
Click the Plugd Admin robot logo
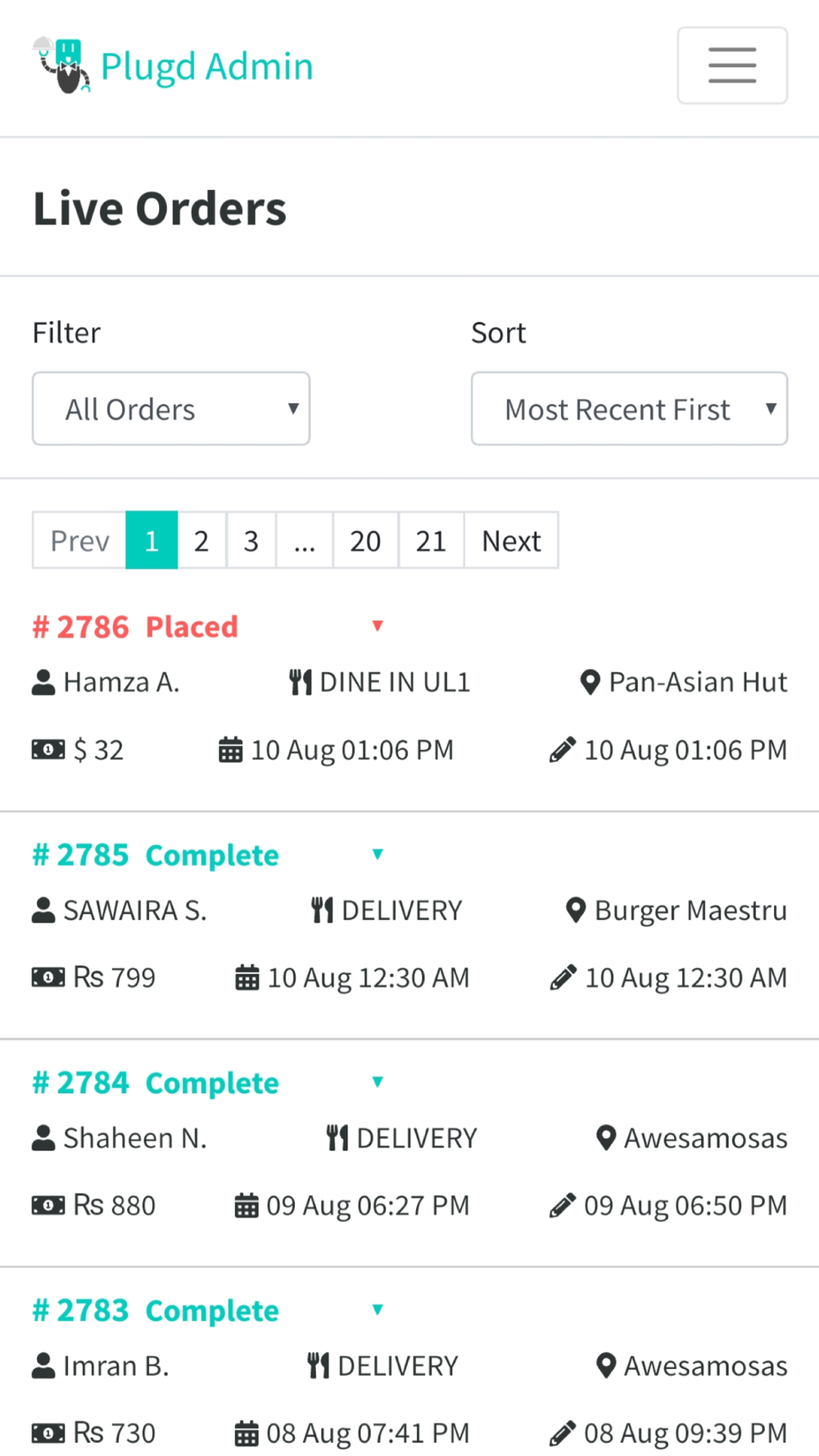click(x=61, y=65)
